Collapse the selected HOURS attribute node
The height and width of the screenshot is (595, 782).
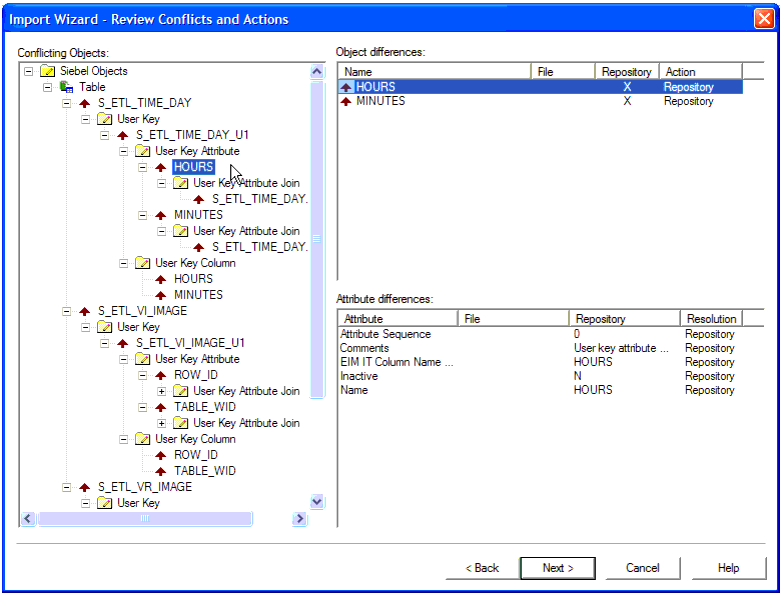[x=143, y=167]
